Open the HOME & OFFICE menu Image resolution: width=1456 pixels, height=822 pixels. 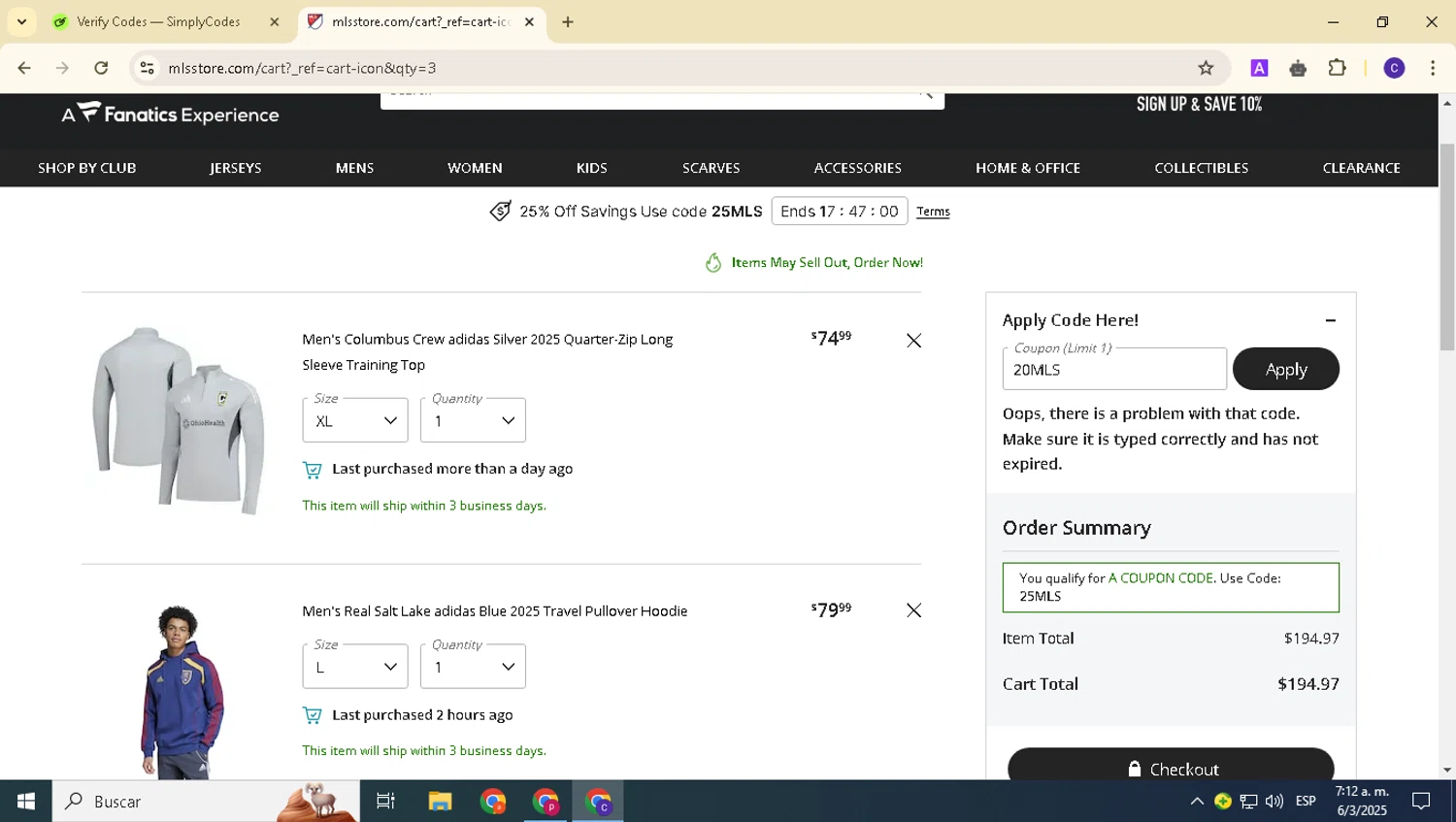coord(1028,168)
